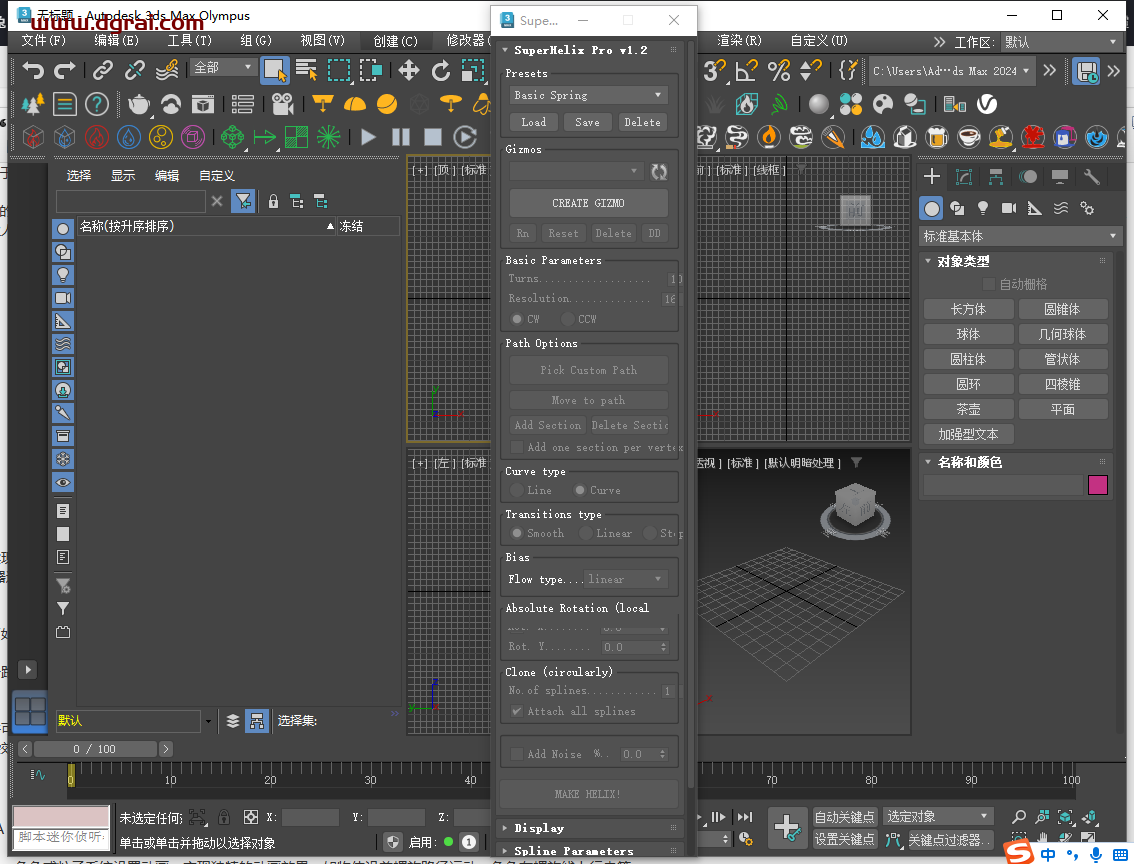This screenshot has height=864, width=1134.
Task: Select the Cameras category icon
Action: click(1009, 208)
